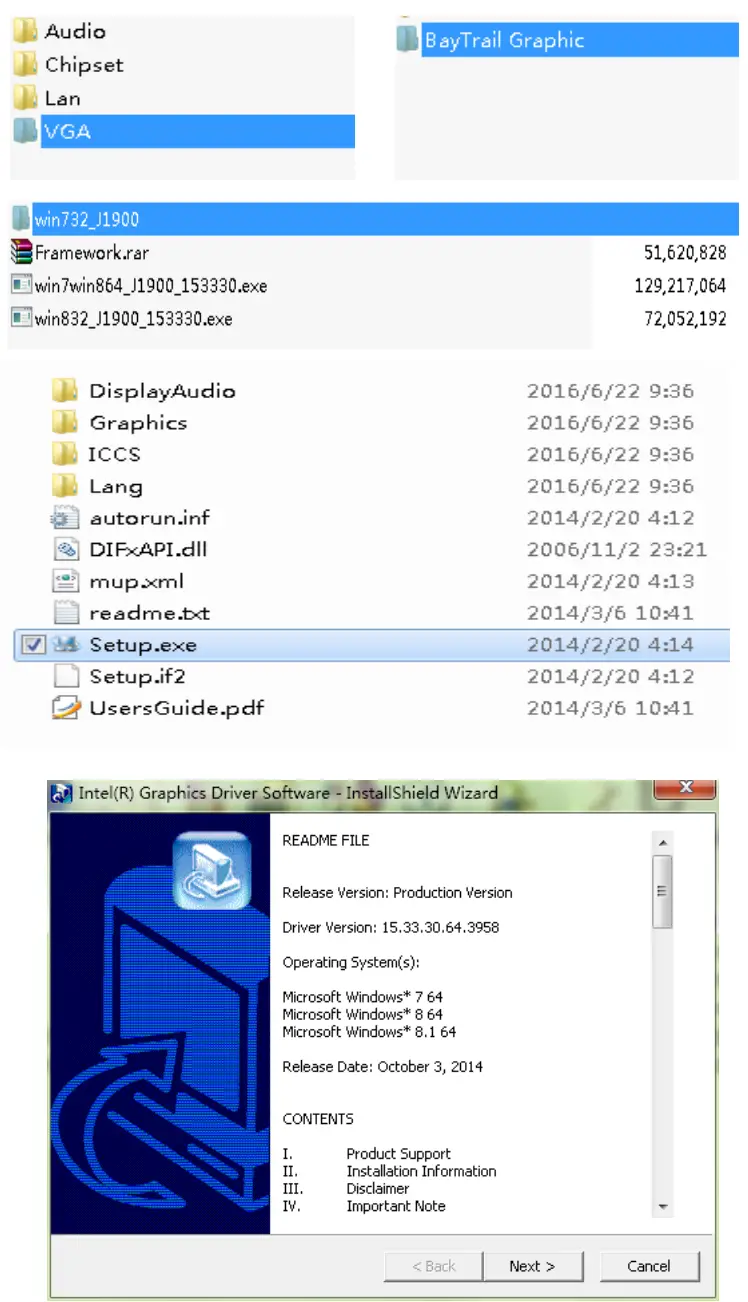Open the Chipset folder icon
This screenshot has width=748, height=1302.
click(25, 65)
